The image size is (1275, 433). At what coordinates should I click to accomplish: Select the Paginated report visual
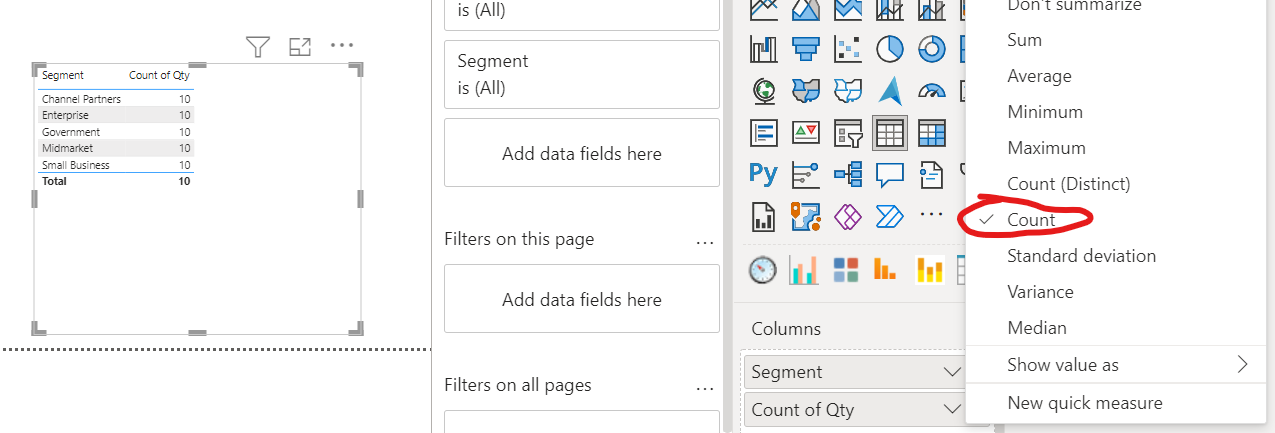pos(764,216)
